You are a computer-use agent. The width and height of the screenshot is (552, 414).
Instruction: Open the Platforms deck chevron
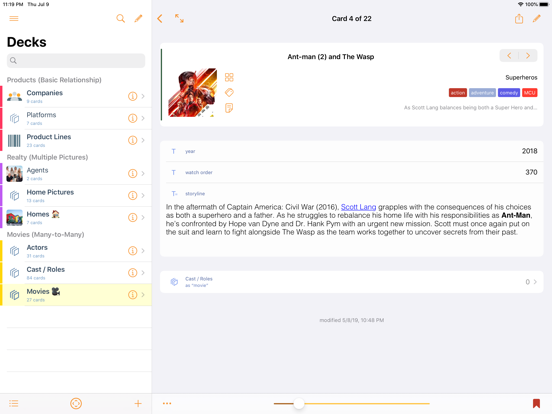(x=143, y=118)
